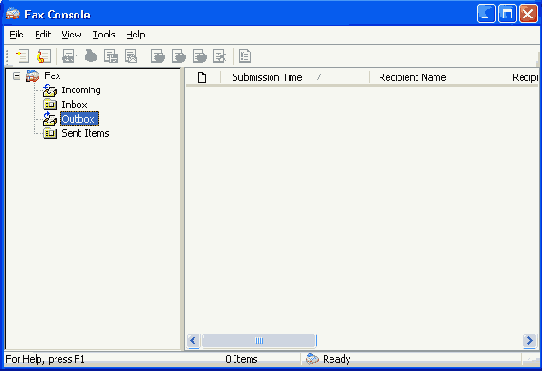542x371 pixels.
Task: Open the View menu
Action: [x=71, y=35]
